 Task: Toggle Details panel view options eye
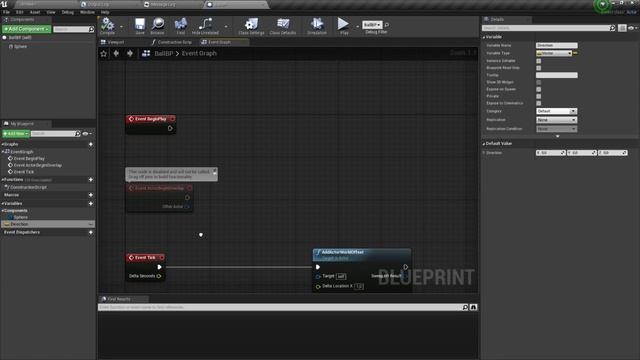point(632,28)
